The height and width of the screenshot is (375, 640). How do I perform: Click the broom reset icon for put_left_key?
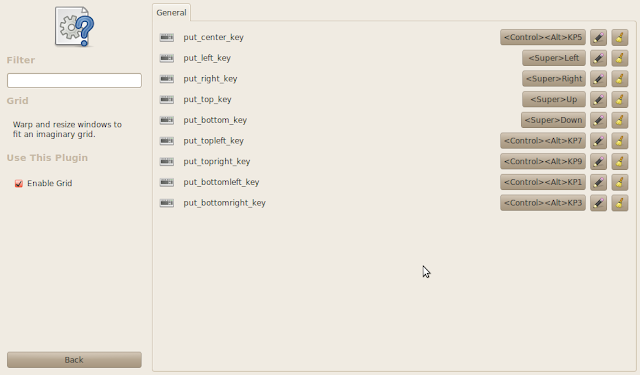(x=620, y=58)
